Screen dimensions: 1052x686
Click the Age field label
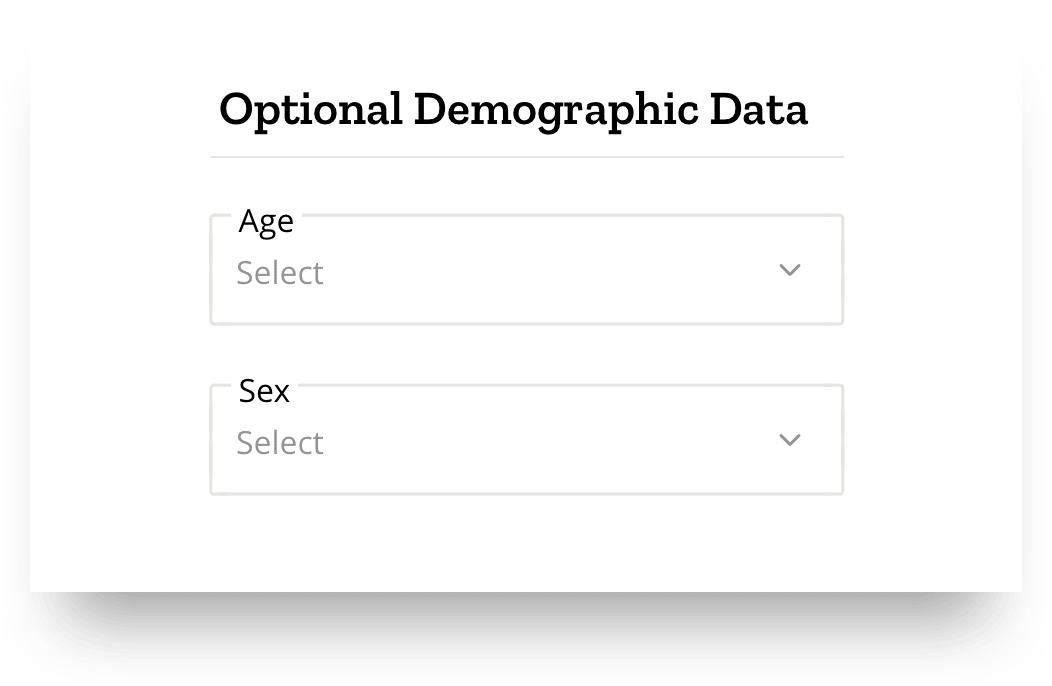tap(266, 221)
